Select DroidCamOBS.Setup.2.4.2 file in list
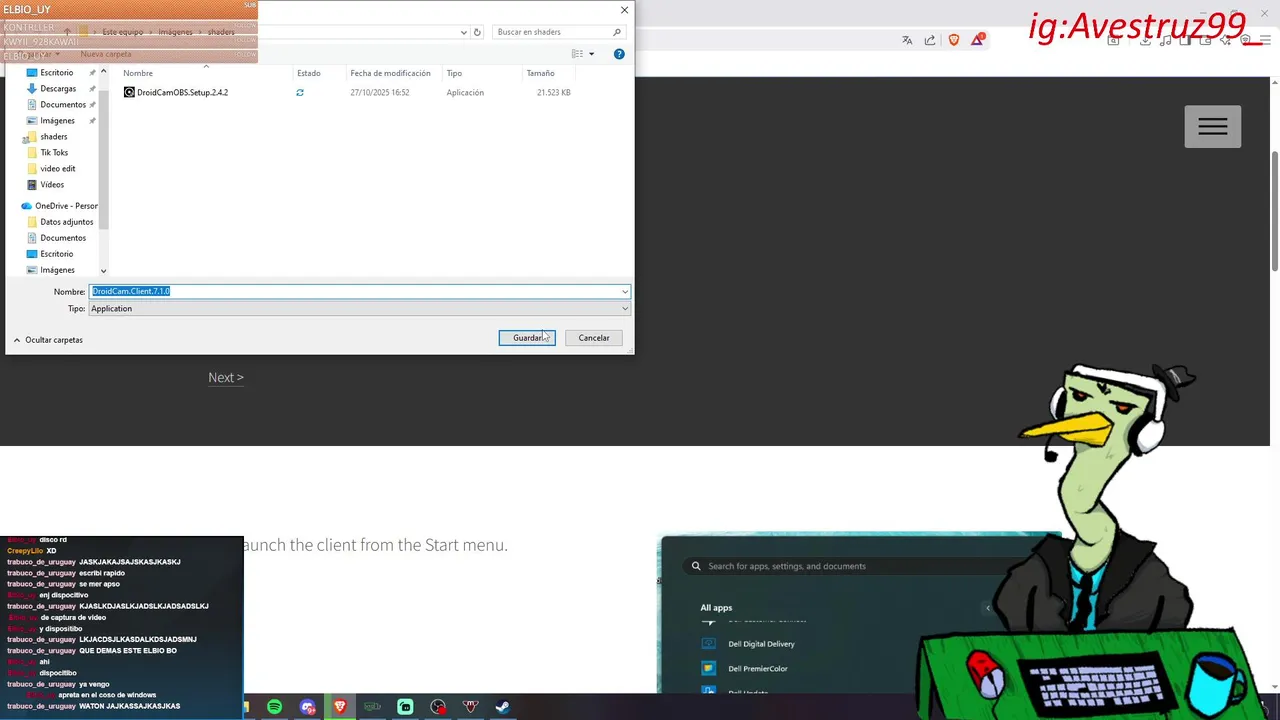Screen dimensions: 1280x720 point(183,92)
